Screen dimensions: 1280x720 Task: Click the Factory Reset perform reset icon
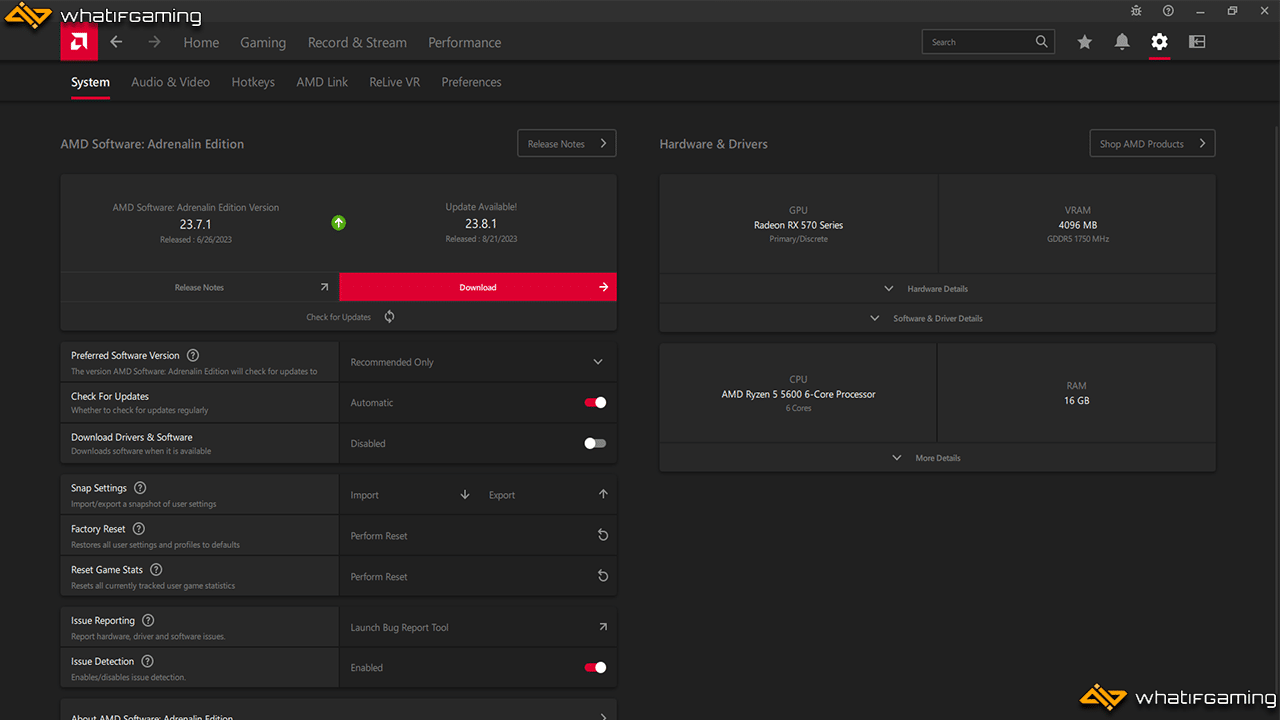coord(603,536)
